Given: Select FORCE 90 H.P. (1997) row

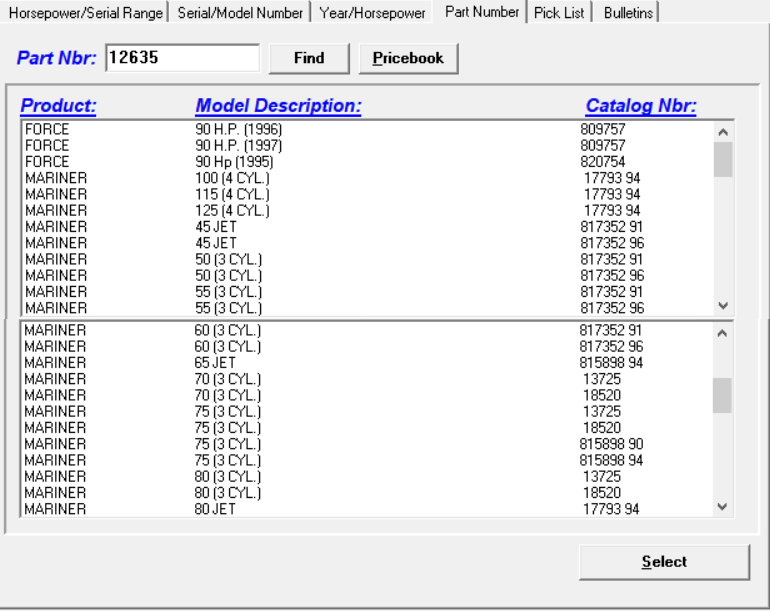Looking at the screenshot, I should pos(367,145).
